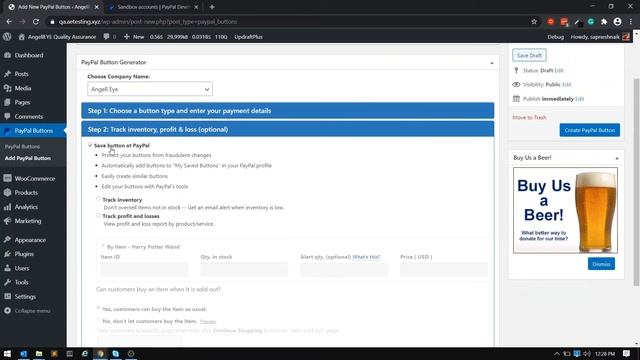Select By Item - Harry Potter Wand radio
Viewport: 640px width, 360px height.
pos(103,246)
